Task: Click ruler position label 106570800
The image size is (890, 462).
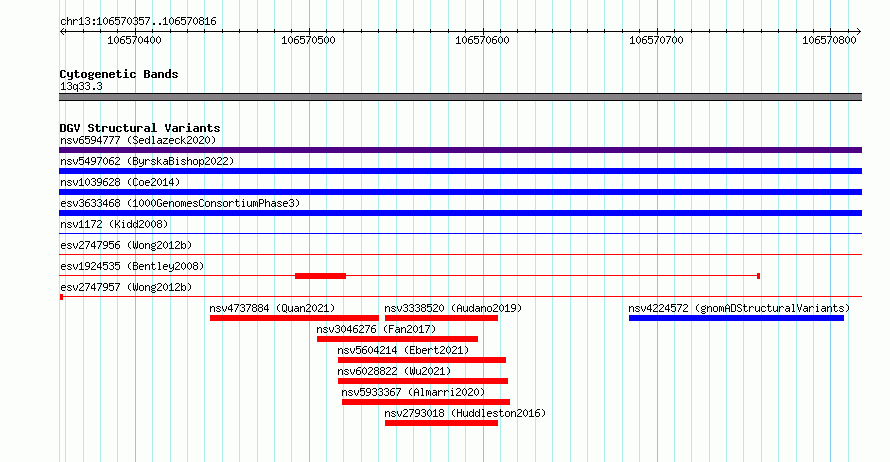Action: [x=829, y=40]
